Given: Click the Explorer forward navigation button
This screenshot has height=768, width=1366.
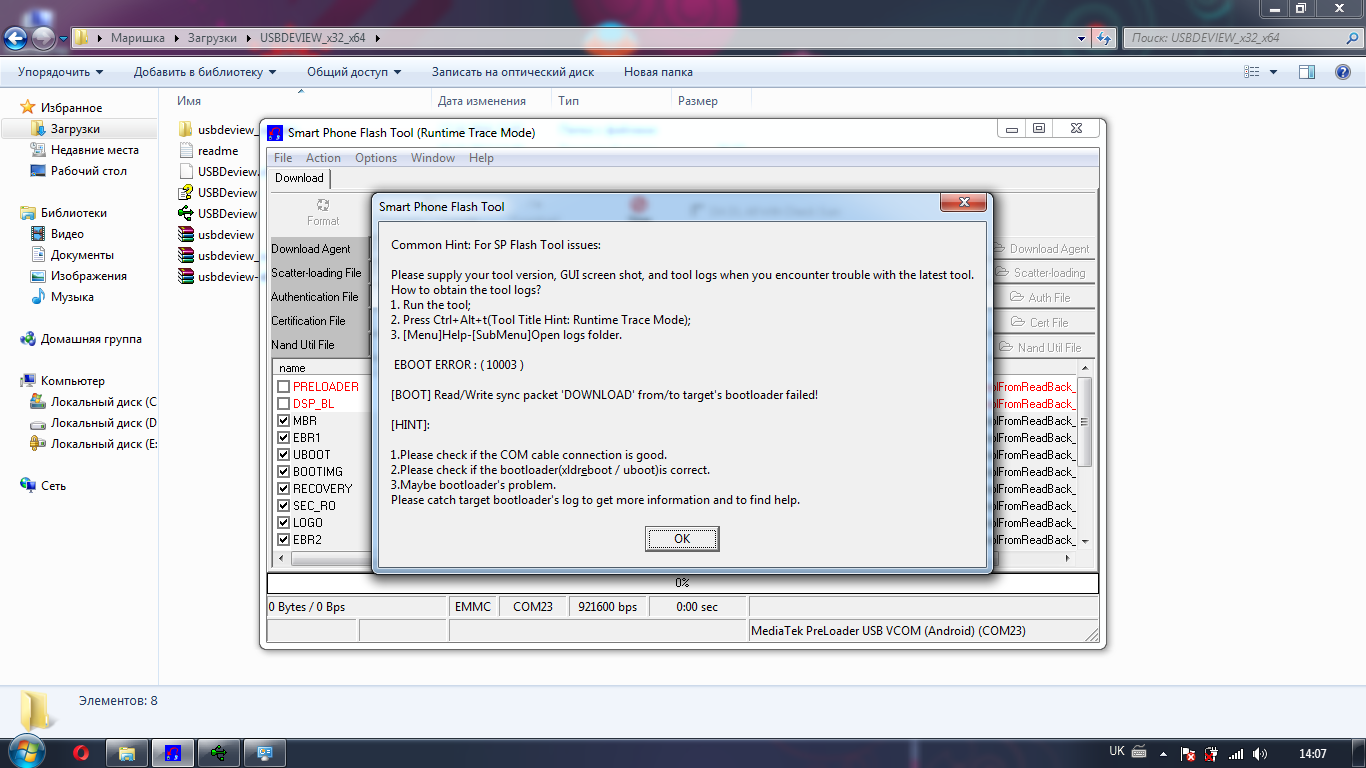Looking at the screenshot, I should pos(43,38).
